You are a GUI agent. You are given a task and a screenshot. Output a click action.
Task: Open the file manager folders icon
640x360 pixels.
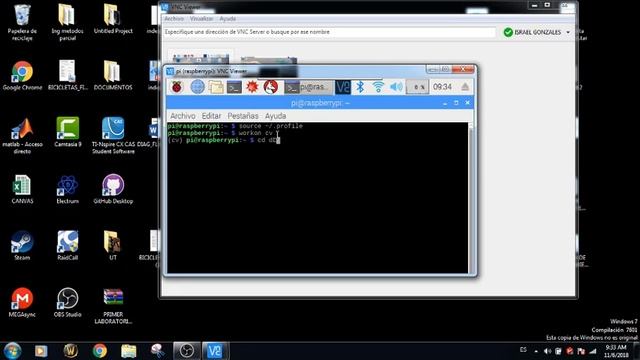216,87
